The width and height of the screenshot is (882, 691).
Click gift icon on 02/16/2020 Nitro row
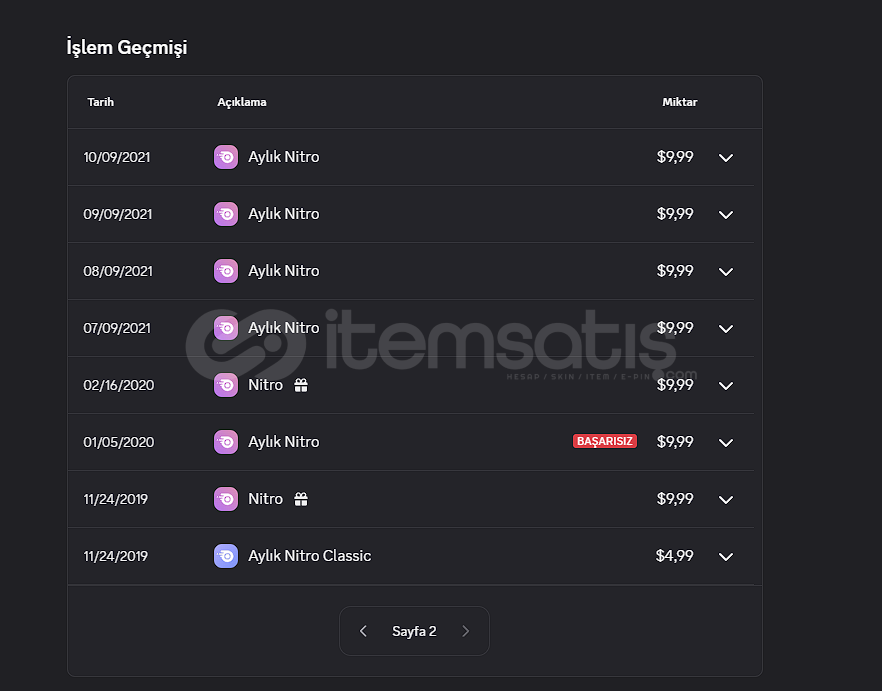coord(301,385)
